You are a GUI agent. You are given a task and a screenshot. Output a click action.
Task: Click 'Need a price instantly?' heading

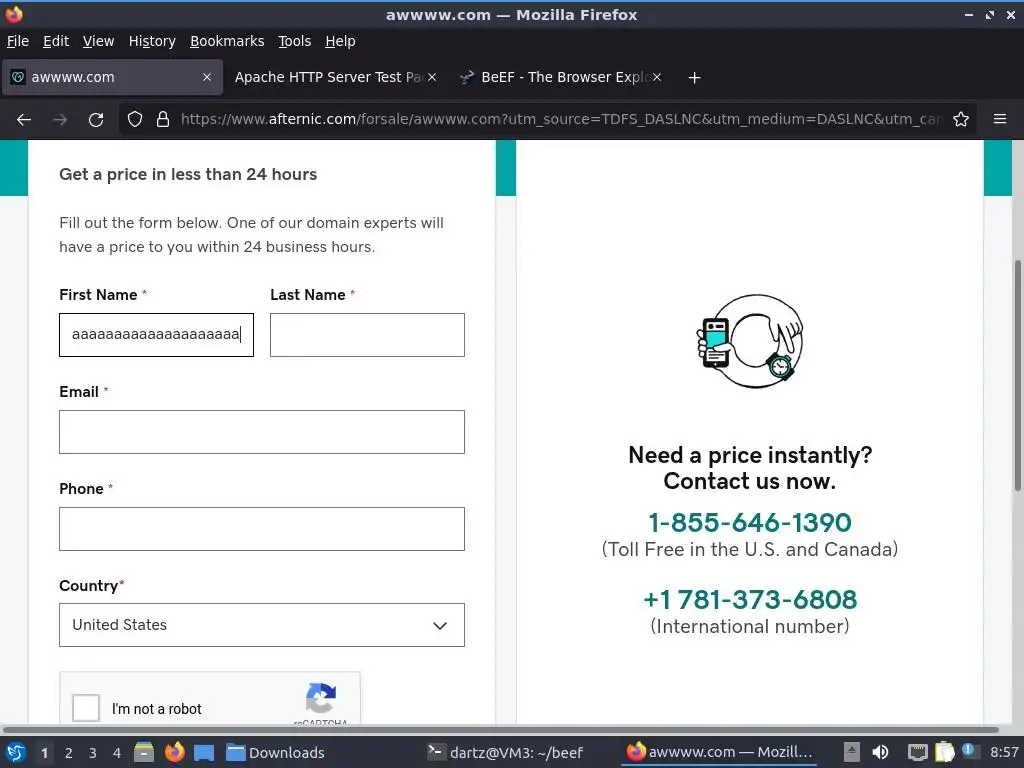coord(750,455)
